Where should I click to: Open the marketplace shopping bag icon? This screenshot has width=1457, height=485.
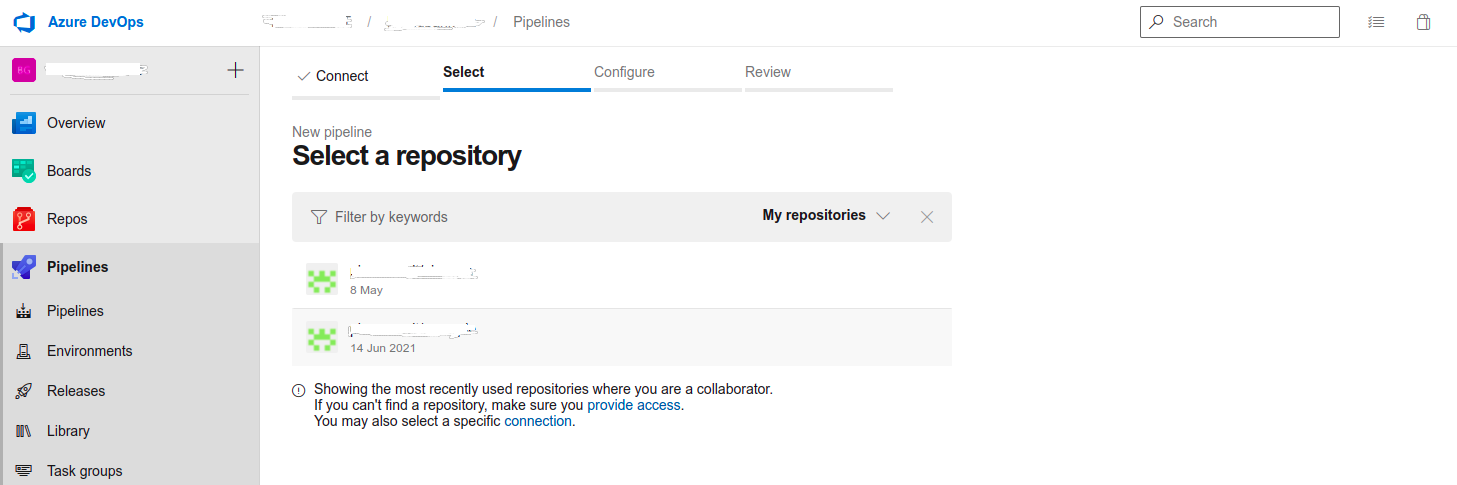click(x=1423, y=22)
